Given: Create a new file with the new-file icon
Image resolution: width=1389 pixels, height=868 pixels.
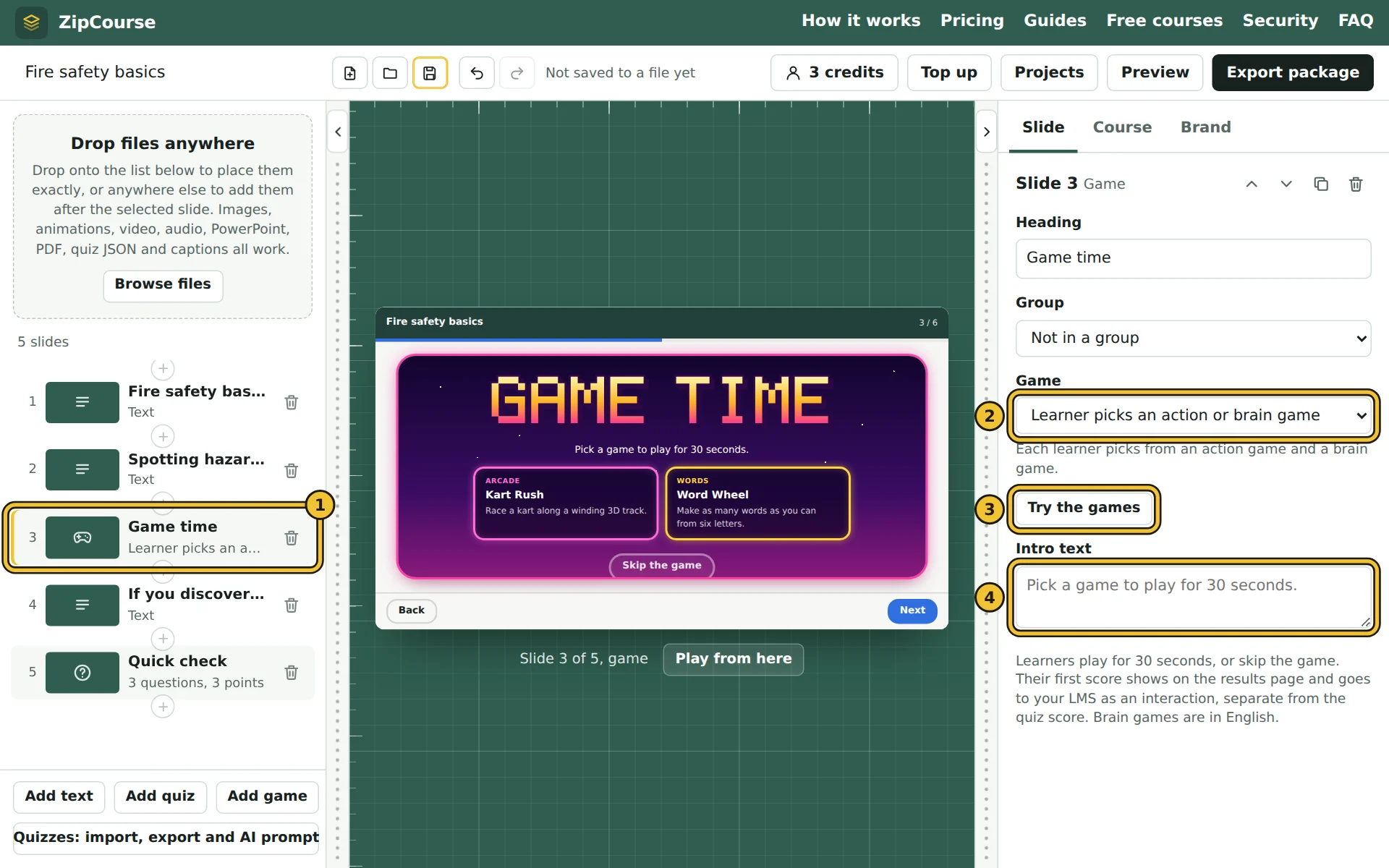Looking at the screenshot, I should (350, 73).
